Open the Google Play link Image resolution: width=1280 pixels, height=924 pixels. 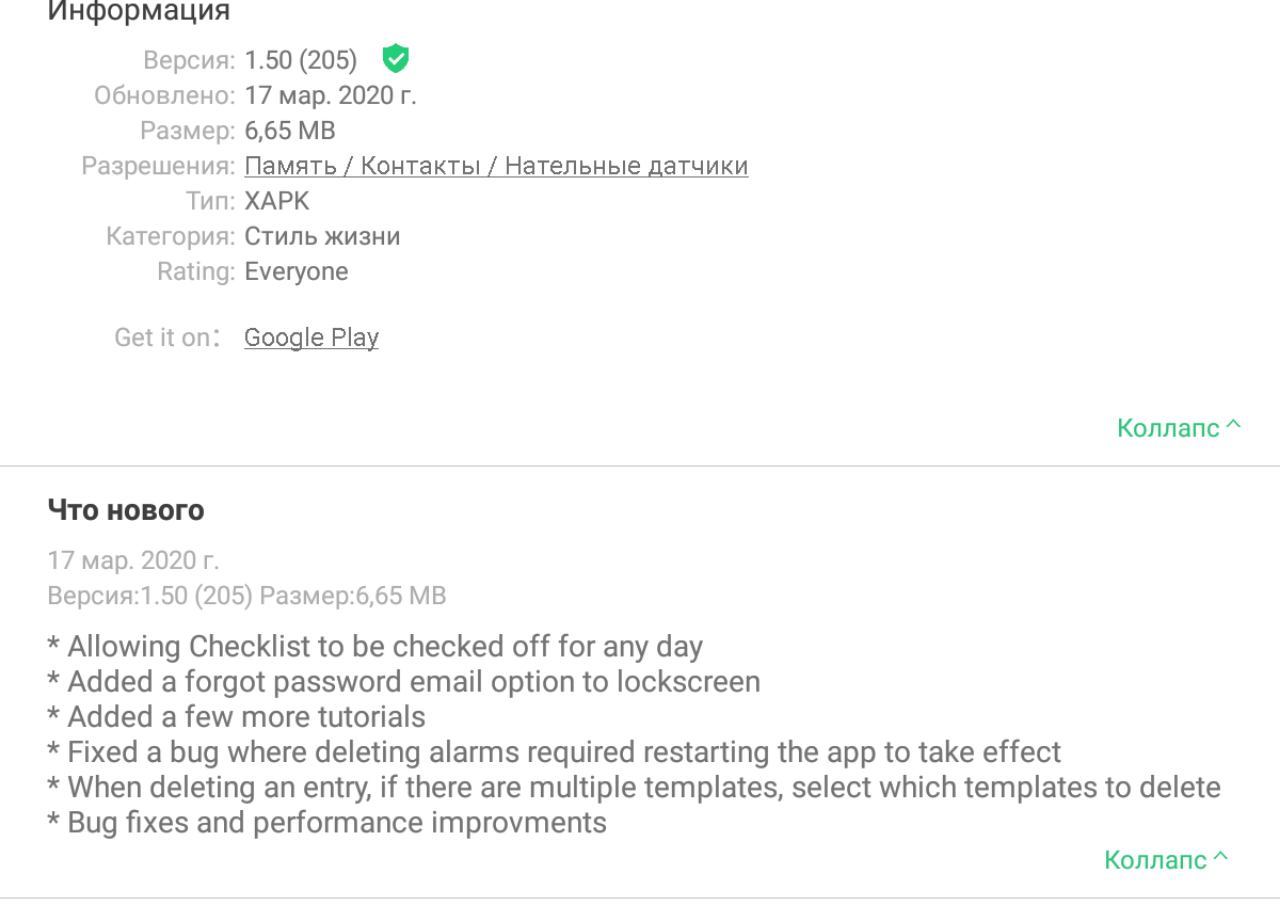pos(311,338)
